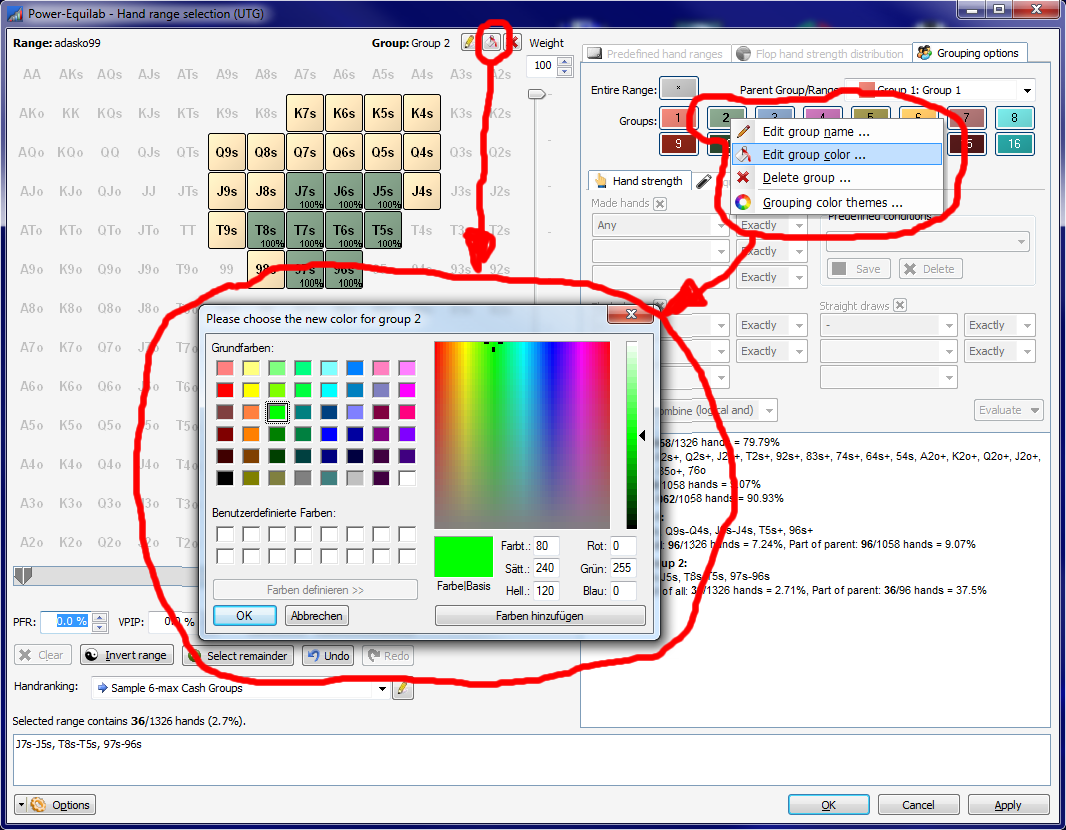Select group 16 teal color button
Viewport: 1066px width, 830px height.
click(x=1014, y=143)
